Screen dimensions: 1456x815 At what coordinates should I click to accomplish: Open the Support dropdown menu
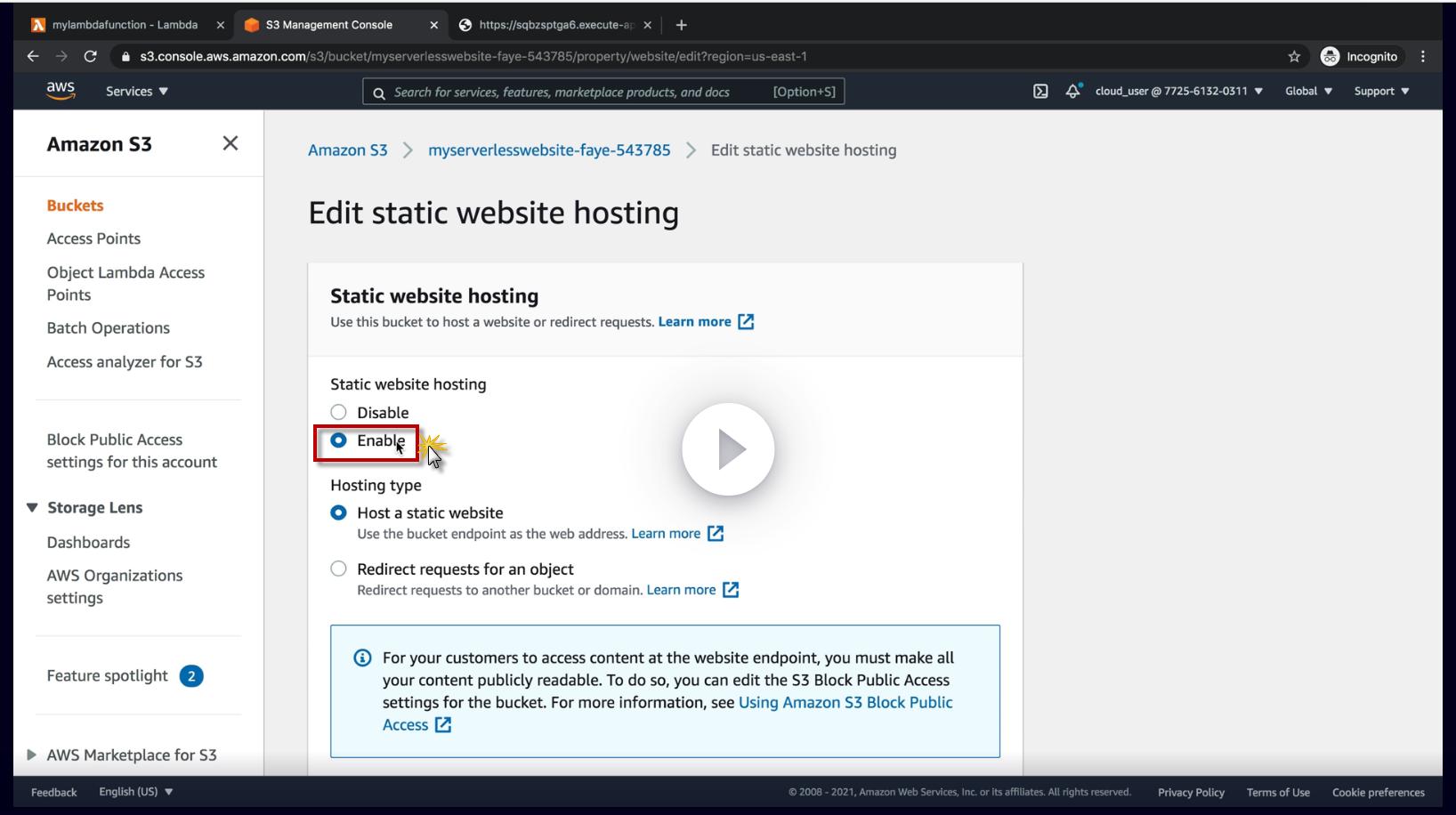coord(1381,91)
